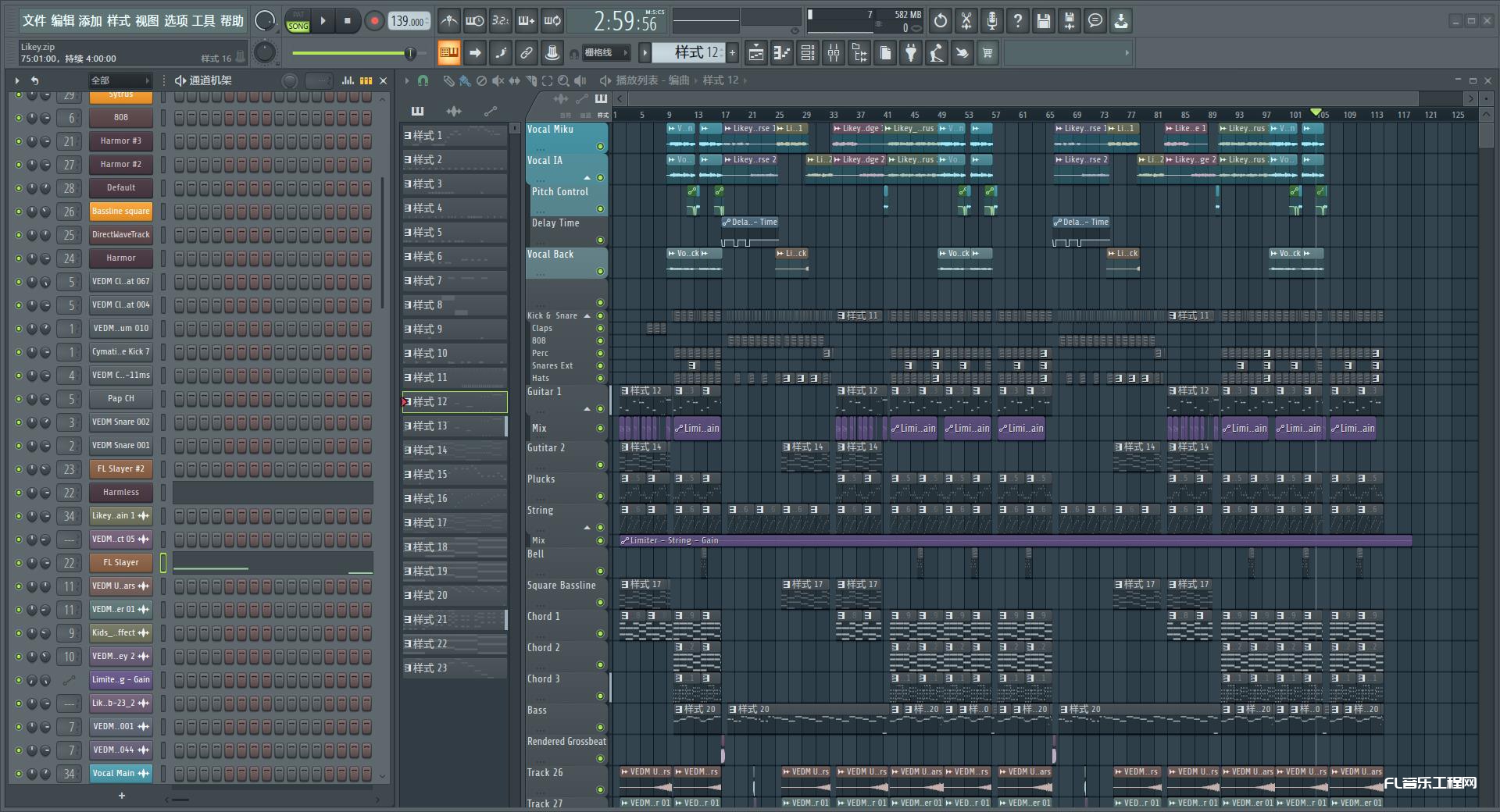Open the audio editor scissors icon
1500x812 pixels.
[966, 21]
